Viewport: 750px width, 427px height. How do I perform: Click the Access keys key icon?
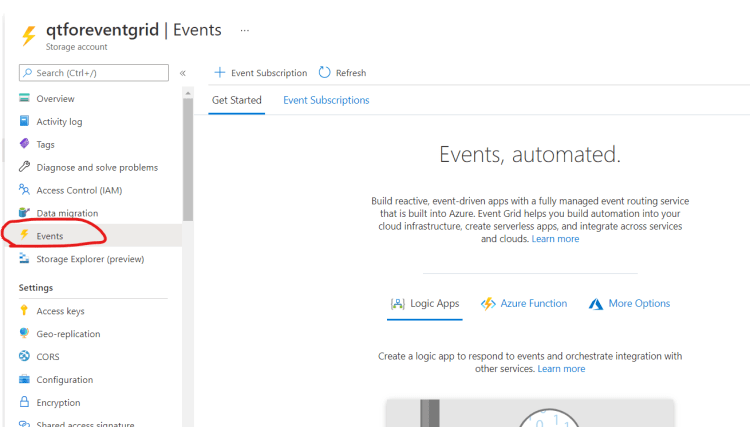[x=24, y=310]
